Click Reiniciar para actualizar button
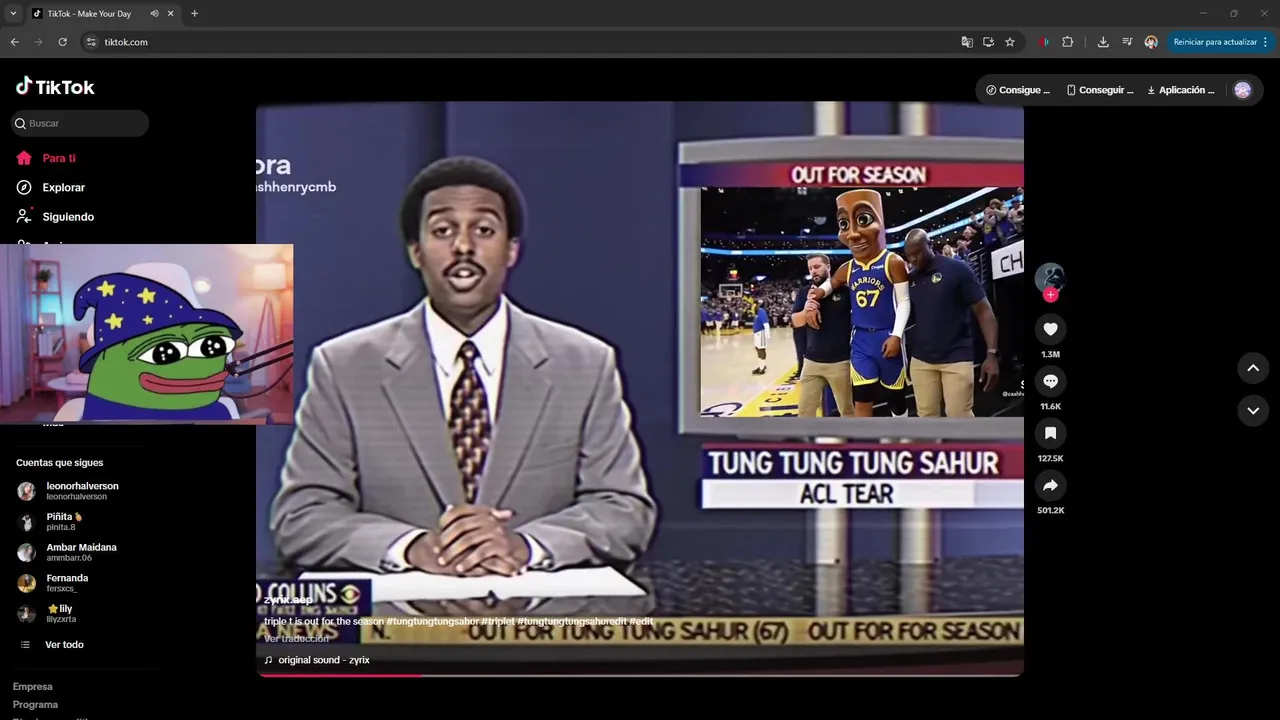The image size is (1280, 720). click(1215, 42)
